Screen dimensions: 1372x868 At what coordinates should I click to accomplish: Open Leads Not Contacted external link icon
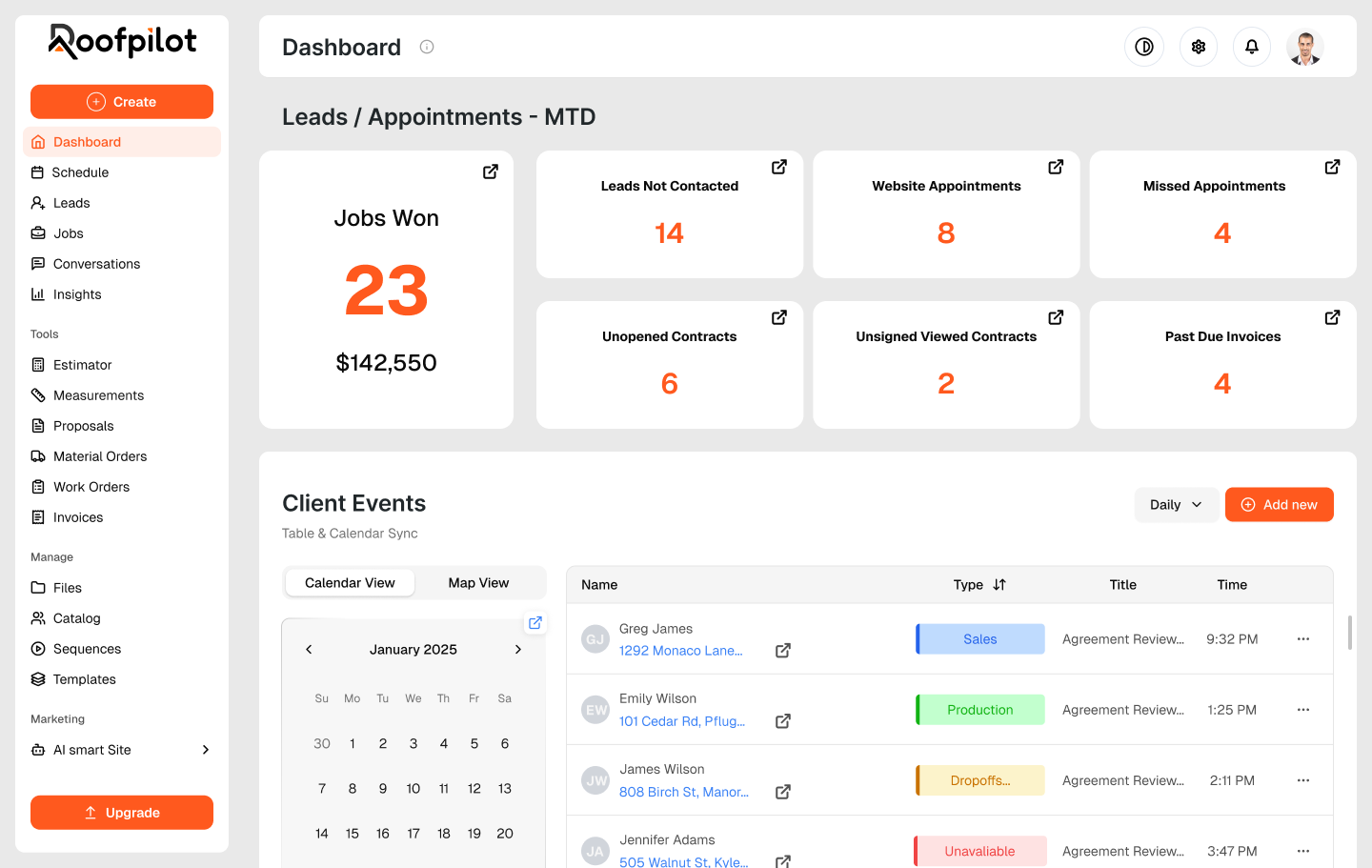[779, 167]
